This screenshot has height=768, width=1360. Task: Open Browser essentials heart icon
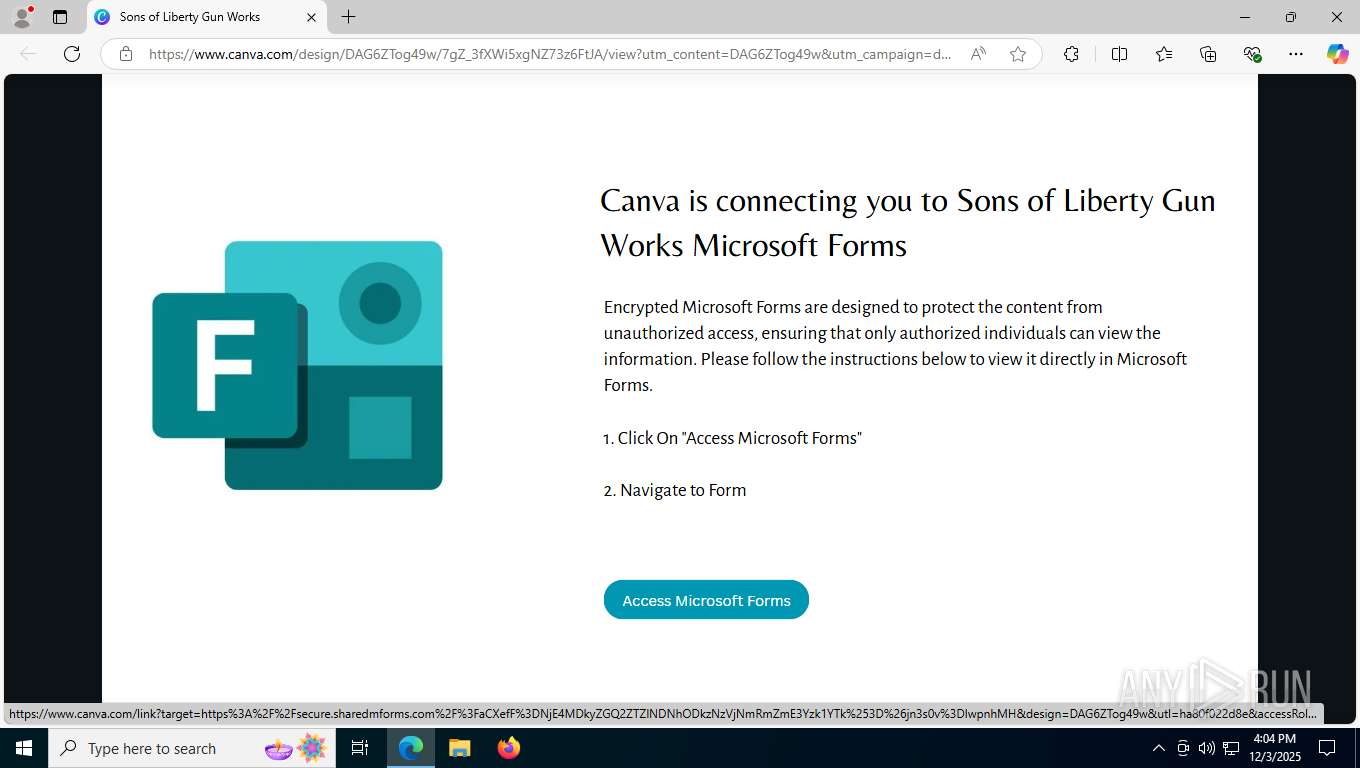[x=1252, y=54]
